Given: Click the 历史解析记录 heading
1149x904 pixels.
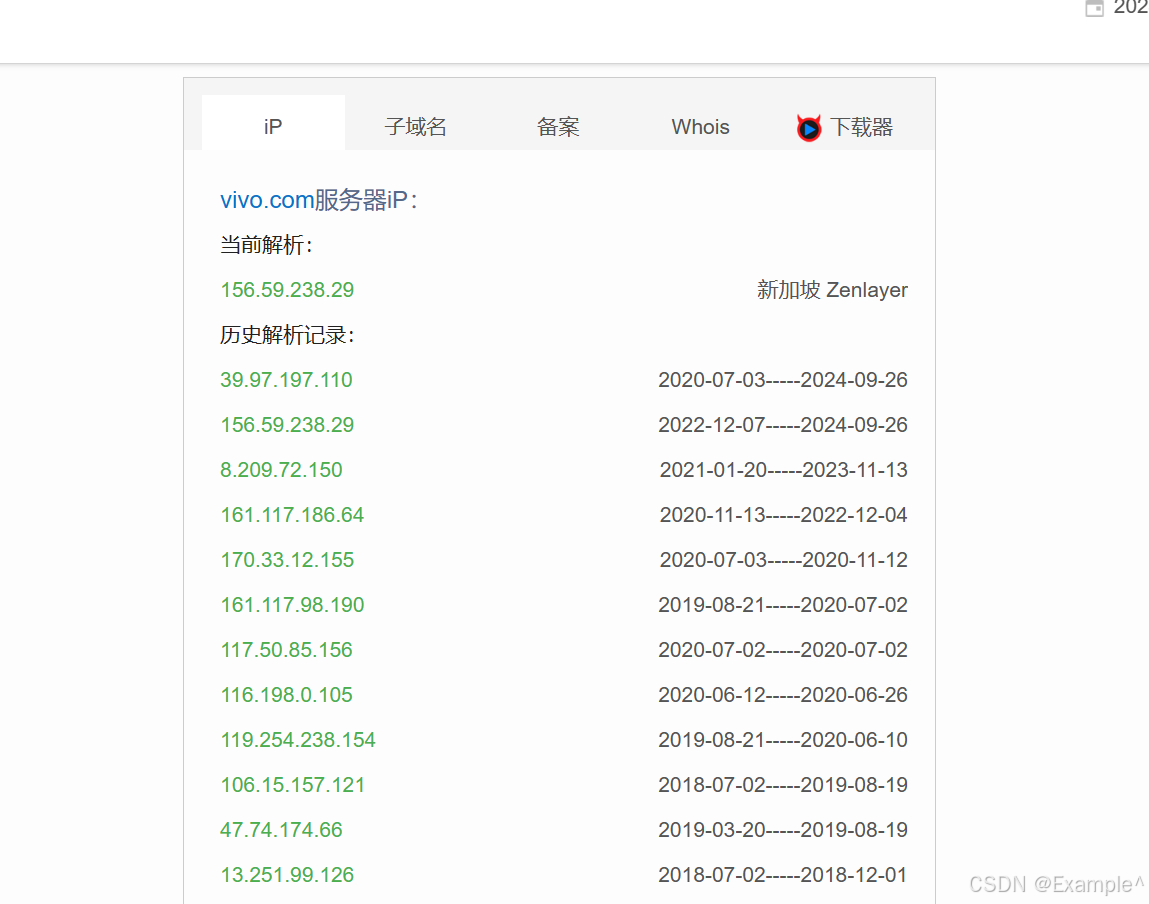Looking at the screenshot, I should [x=287, y=335].
